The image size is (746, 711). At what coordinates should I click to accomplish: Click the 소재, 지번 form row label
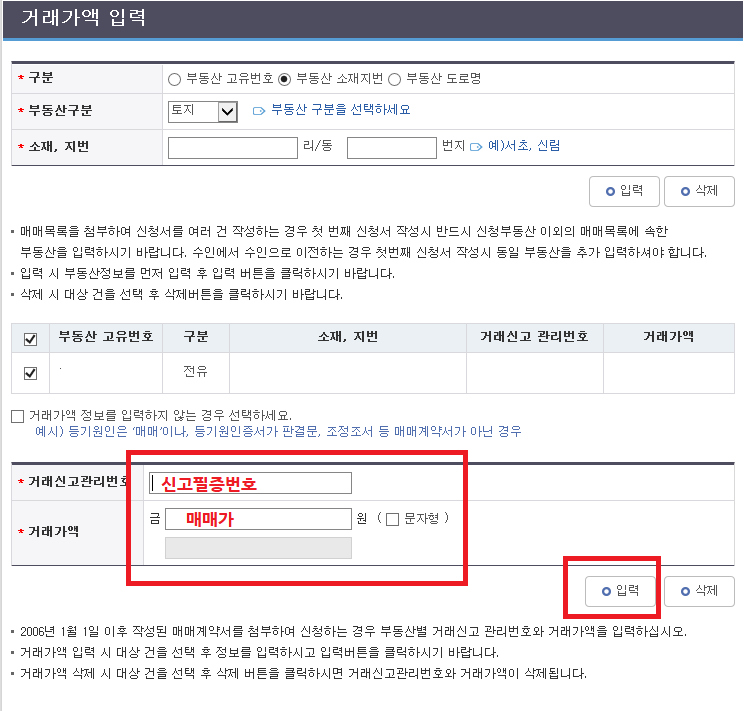(59, 147)
